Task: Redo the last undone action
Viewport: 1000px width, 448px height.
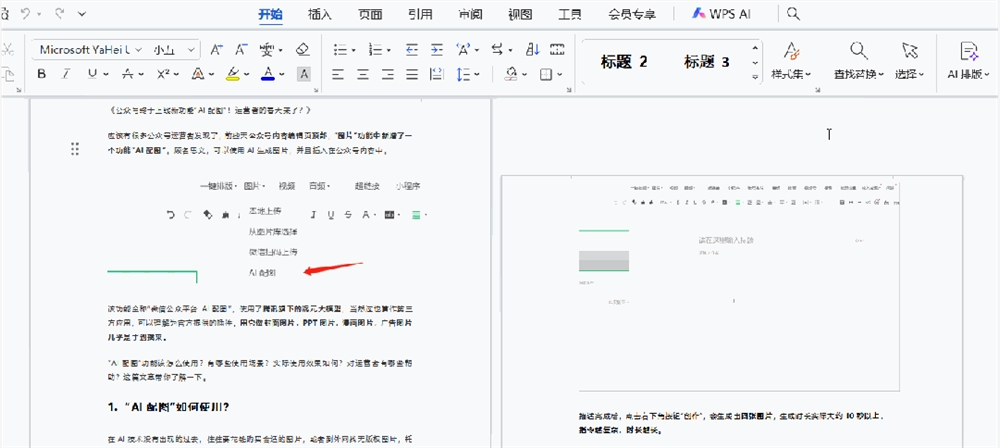Action: (59, 13)
